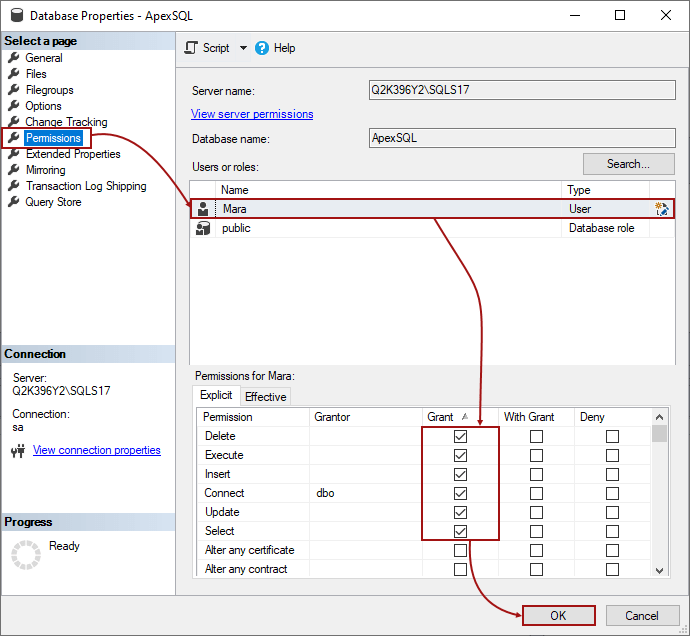Screen dimensions: 690x636
Task: Open the Extended Properties page
Action: [73, 154]
